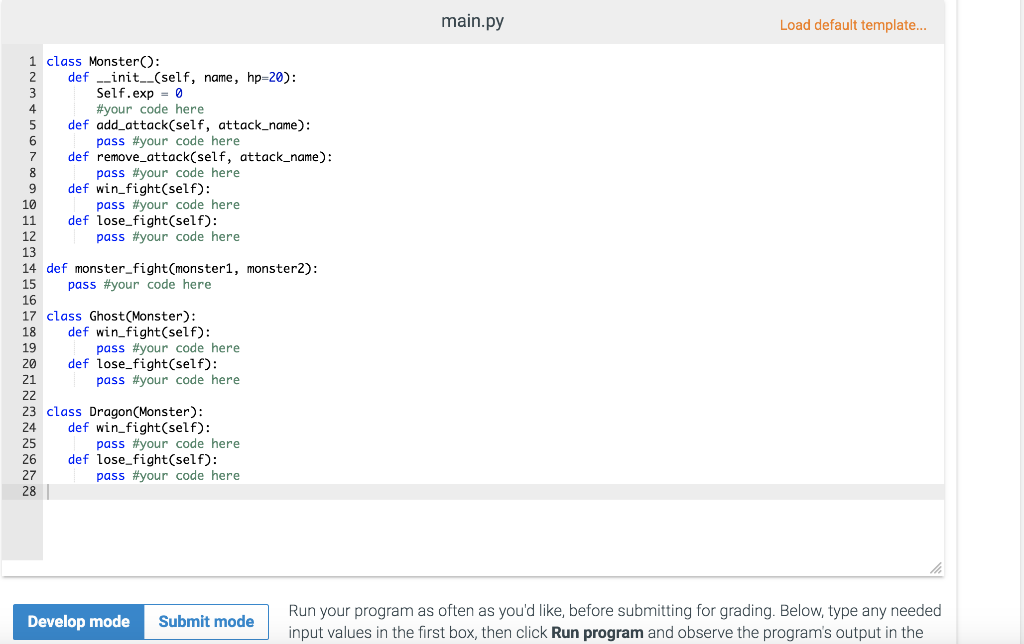Screen dimensions: 1024x644
Task: Click the Develop mode tab
Action: pyautogui.click(x=77, y=621)
